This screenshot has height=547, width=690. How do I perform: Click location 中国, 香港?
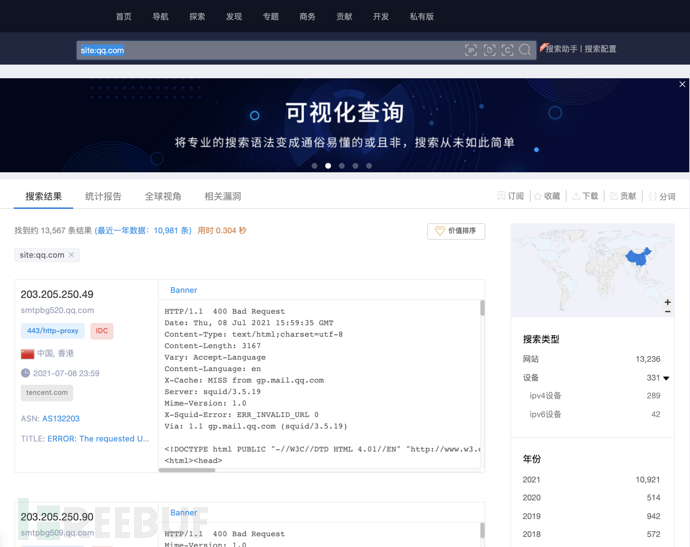click(x=55, y=353)
